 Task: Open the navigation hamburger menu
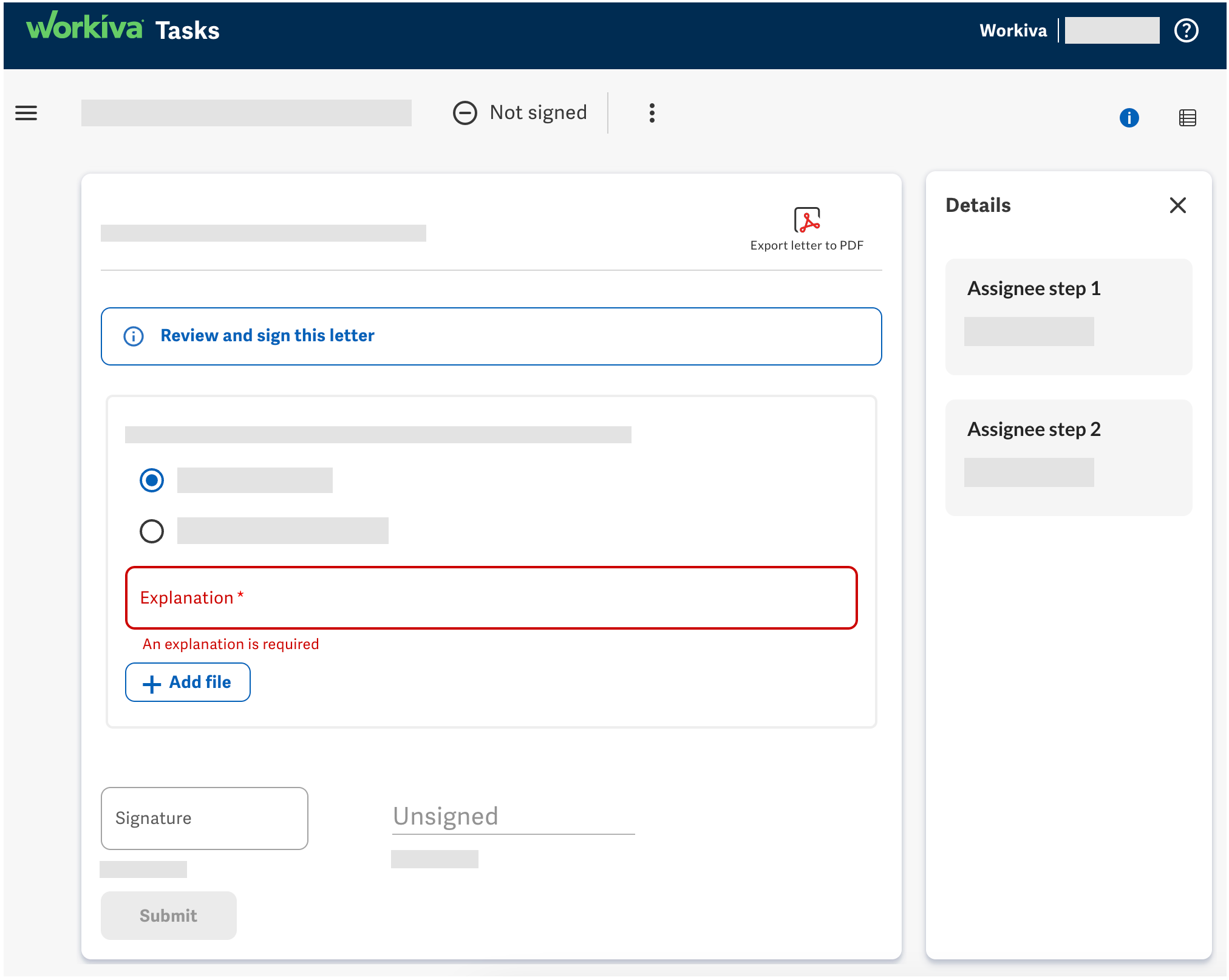point(26,113)
